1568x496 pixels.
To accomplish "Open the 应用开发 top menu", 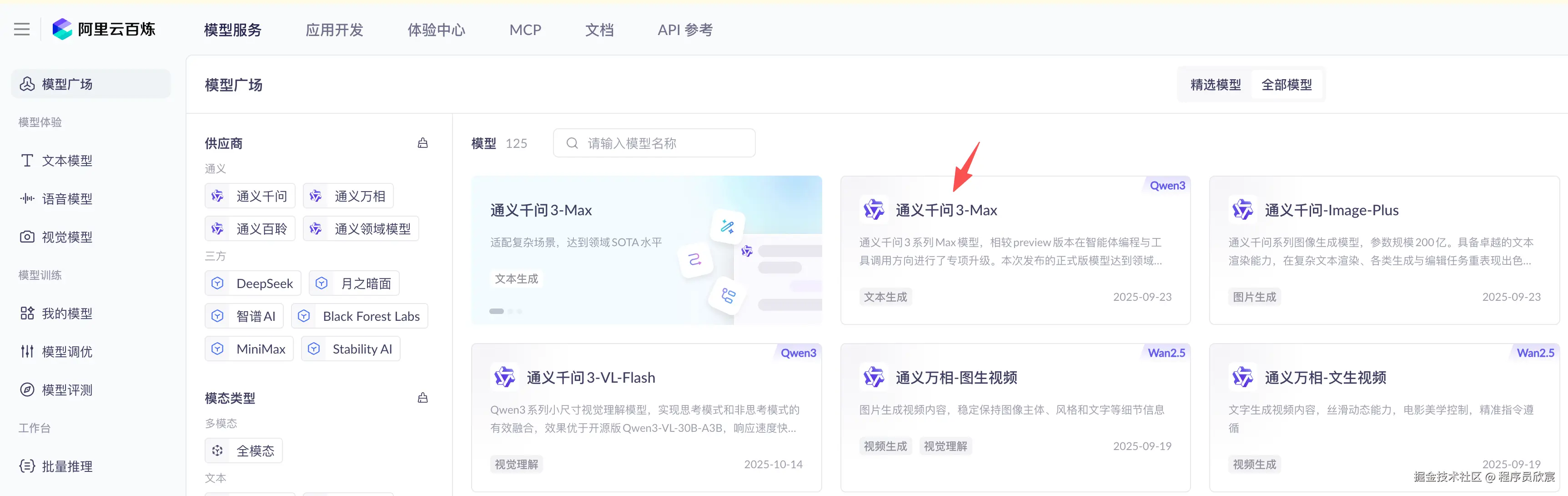I will coord(334,30).
